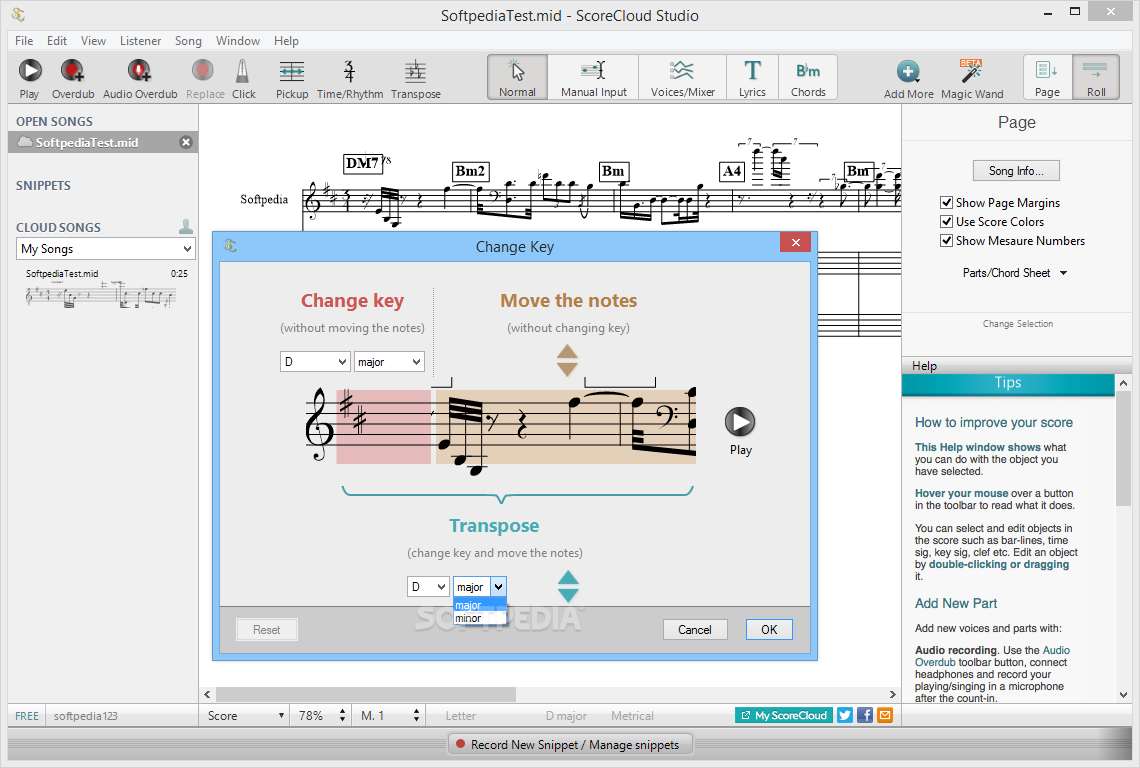Screen dimensions: 1140x768
Task: Click the Change Selection link
Action: [1017, 324]
